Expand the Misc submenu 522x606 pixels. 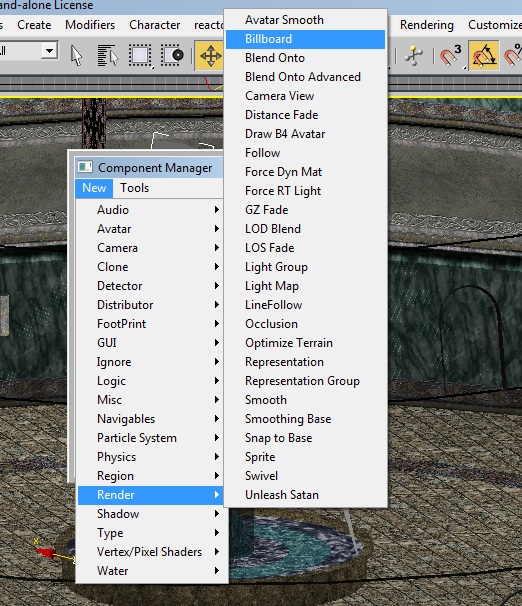pos(150,400)
